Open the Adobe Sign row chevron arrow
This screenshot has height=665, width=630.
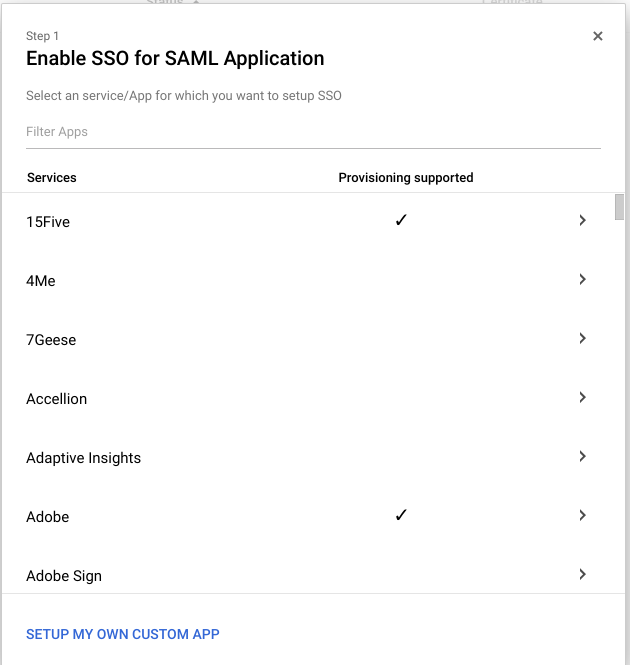click(x=582, y=574)
